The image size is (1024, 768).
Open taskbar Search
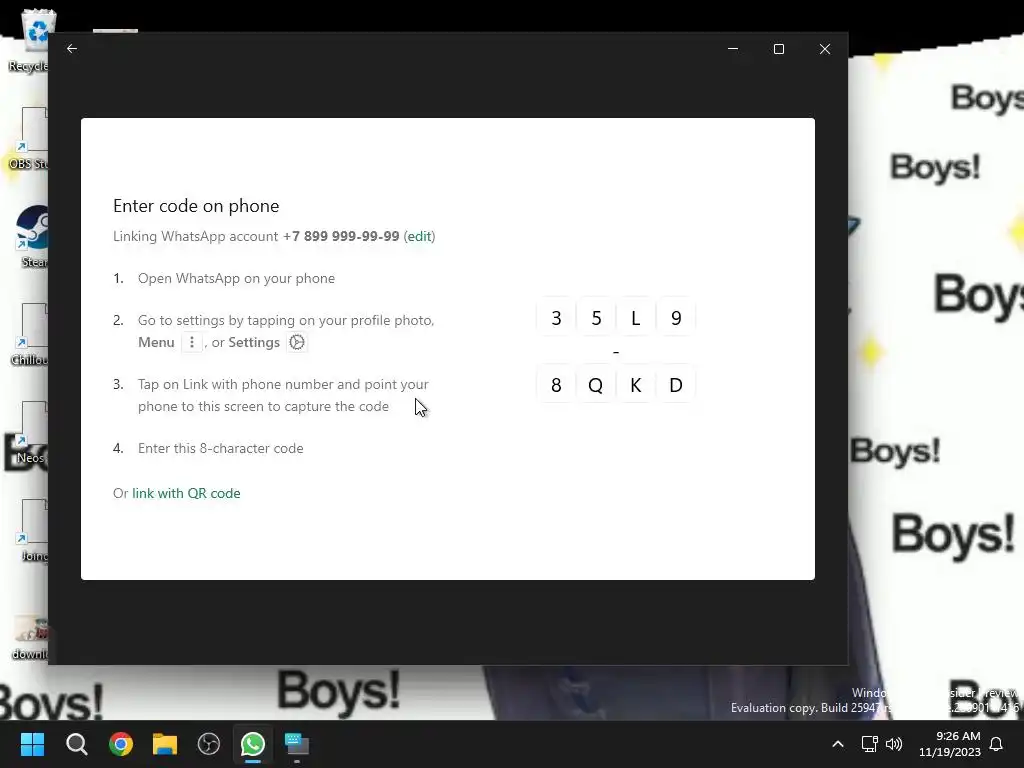point(76,744)
